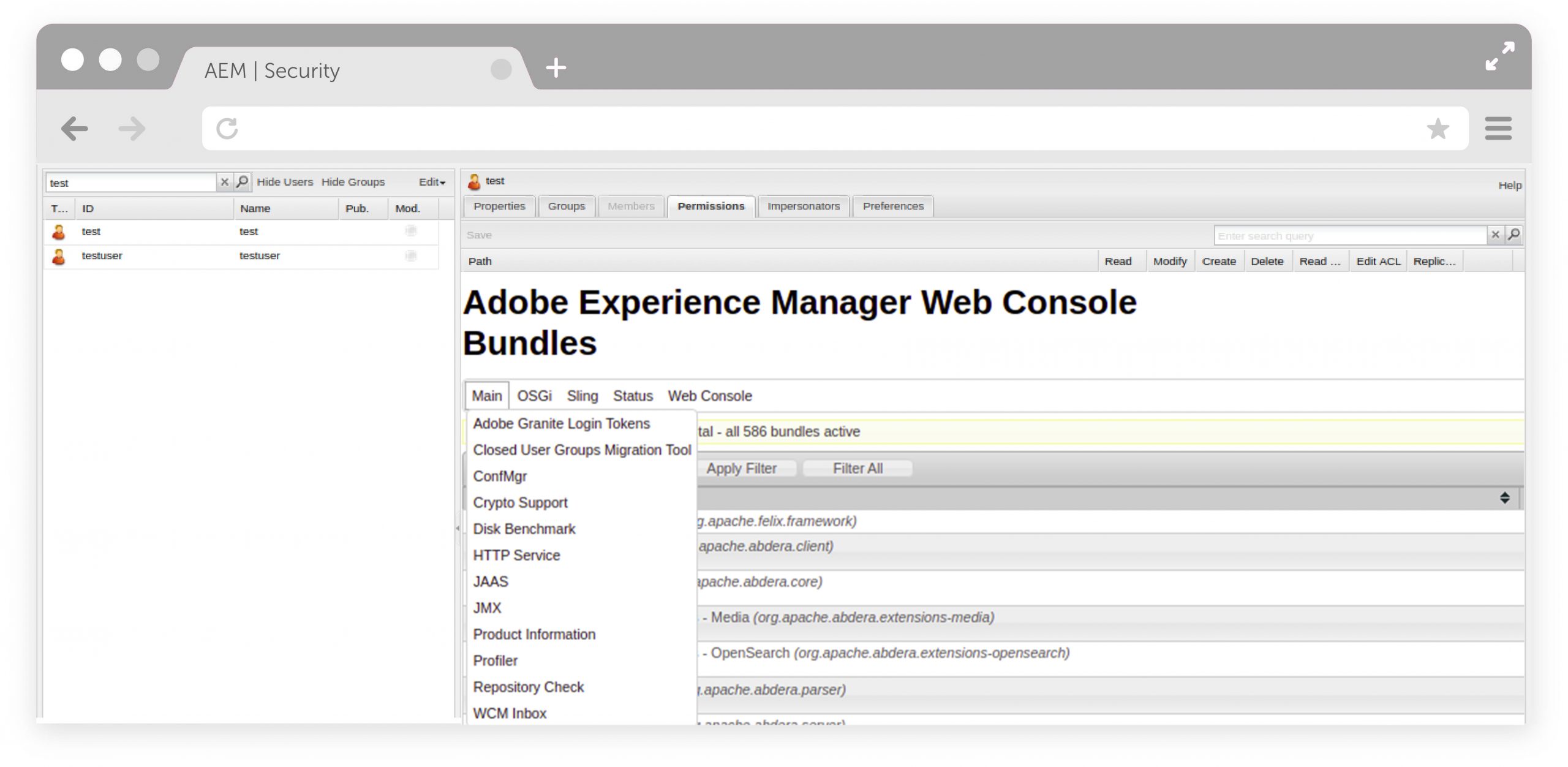Click the user icon in the test header

pyautogui.click(x=474, y=181)
